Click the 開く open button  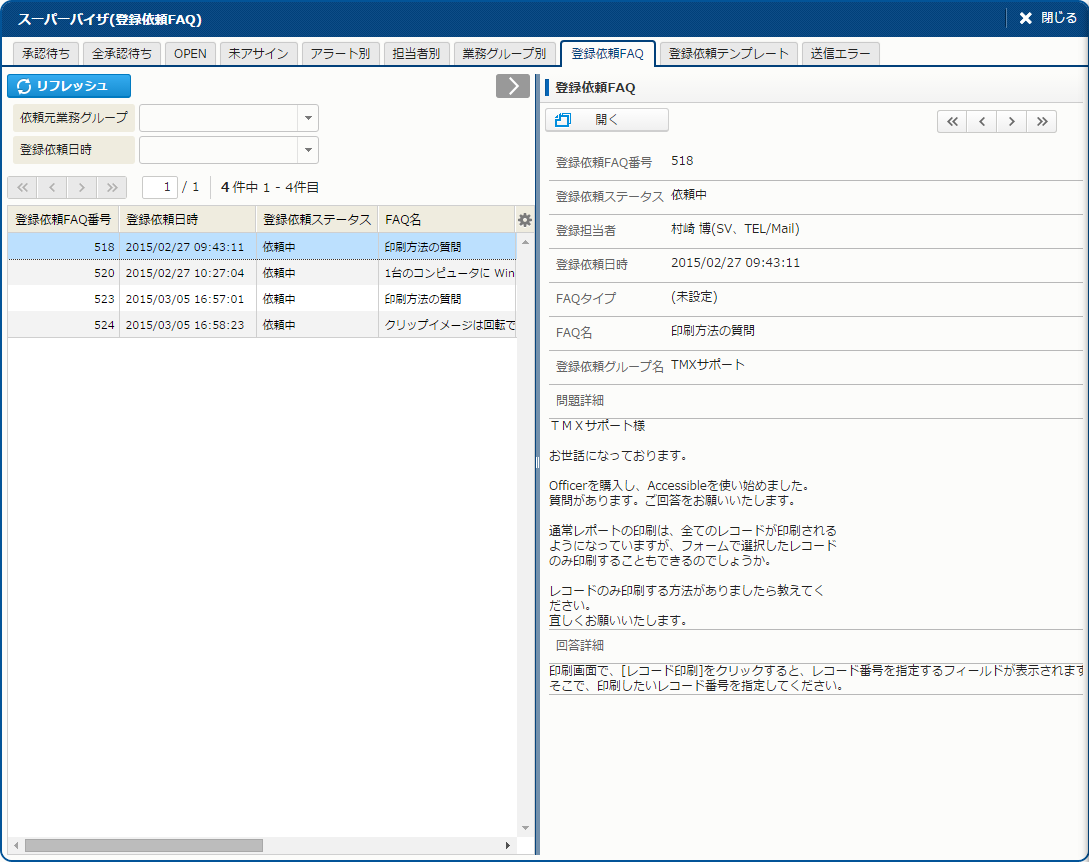pos(606,120)
